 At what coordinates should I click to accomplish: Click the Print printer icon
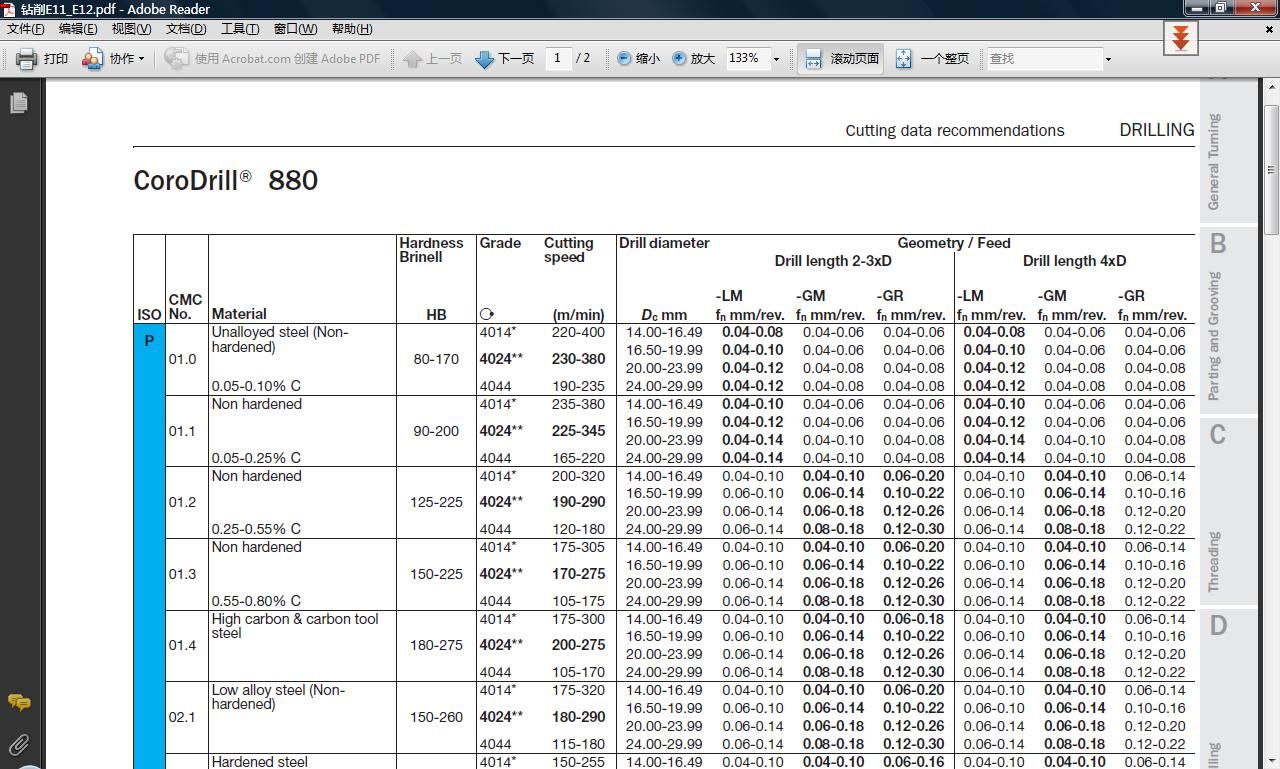coord(27,59)
